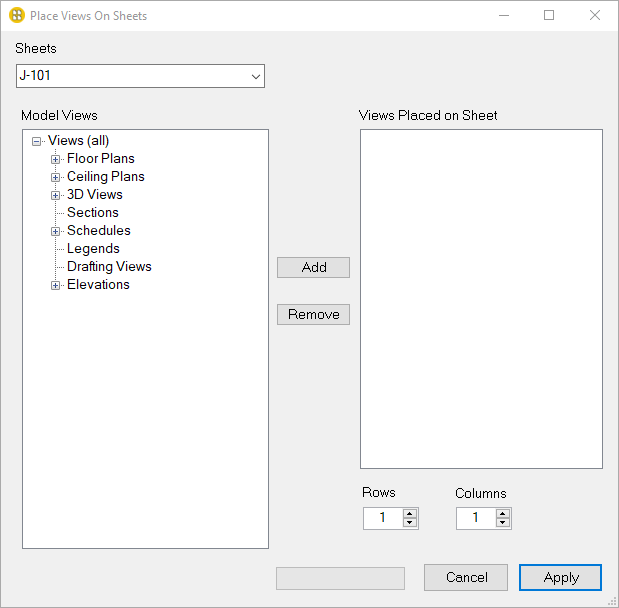
Task: Click the Remove button
Action: point(313,314)
